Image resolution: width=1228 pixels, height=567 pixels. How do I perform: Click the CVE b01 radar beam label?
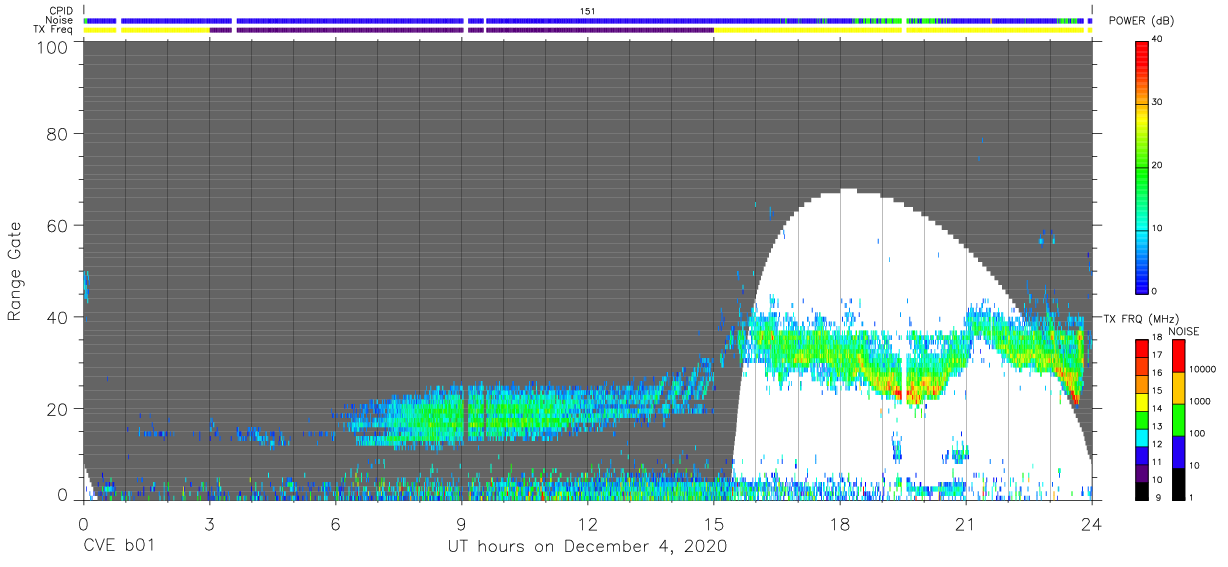click(118, 547)
